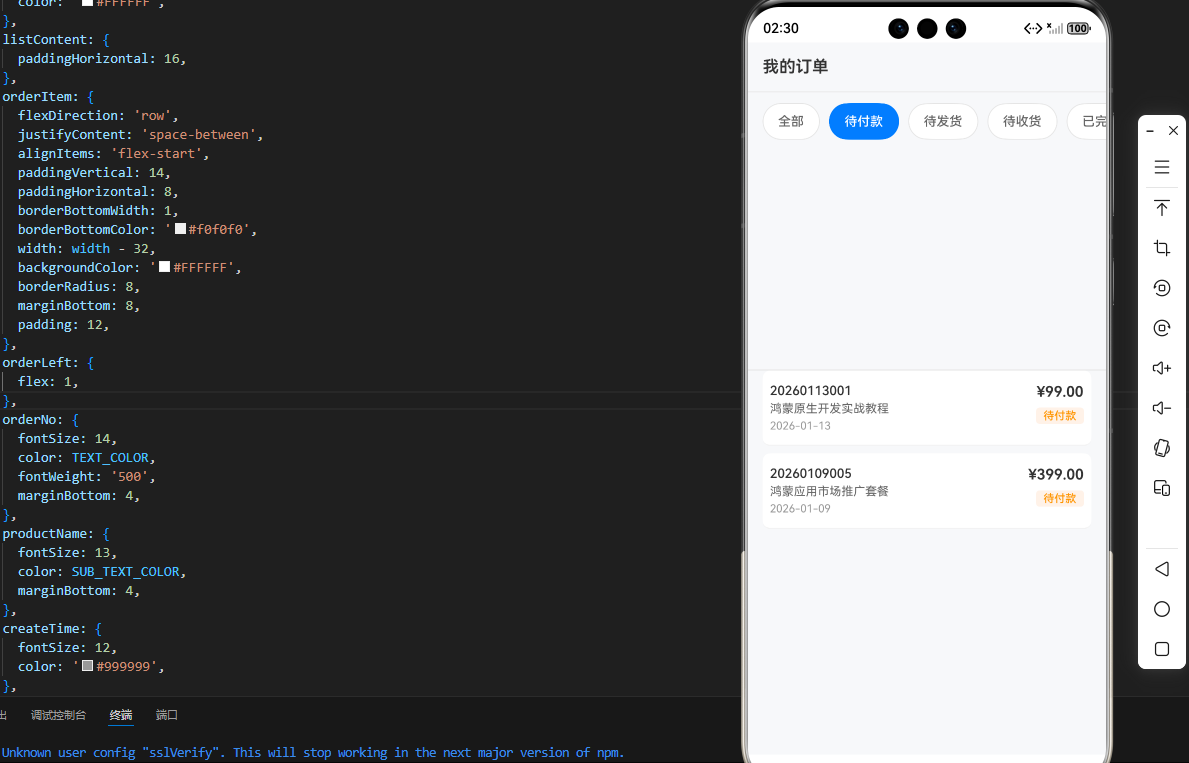Screen dimensions: 1189x763
Task: Rotate the emulator screen clockwise
Action: [1162, 328]
